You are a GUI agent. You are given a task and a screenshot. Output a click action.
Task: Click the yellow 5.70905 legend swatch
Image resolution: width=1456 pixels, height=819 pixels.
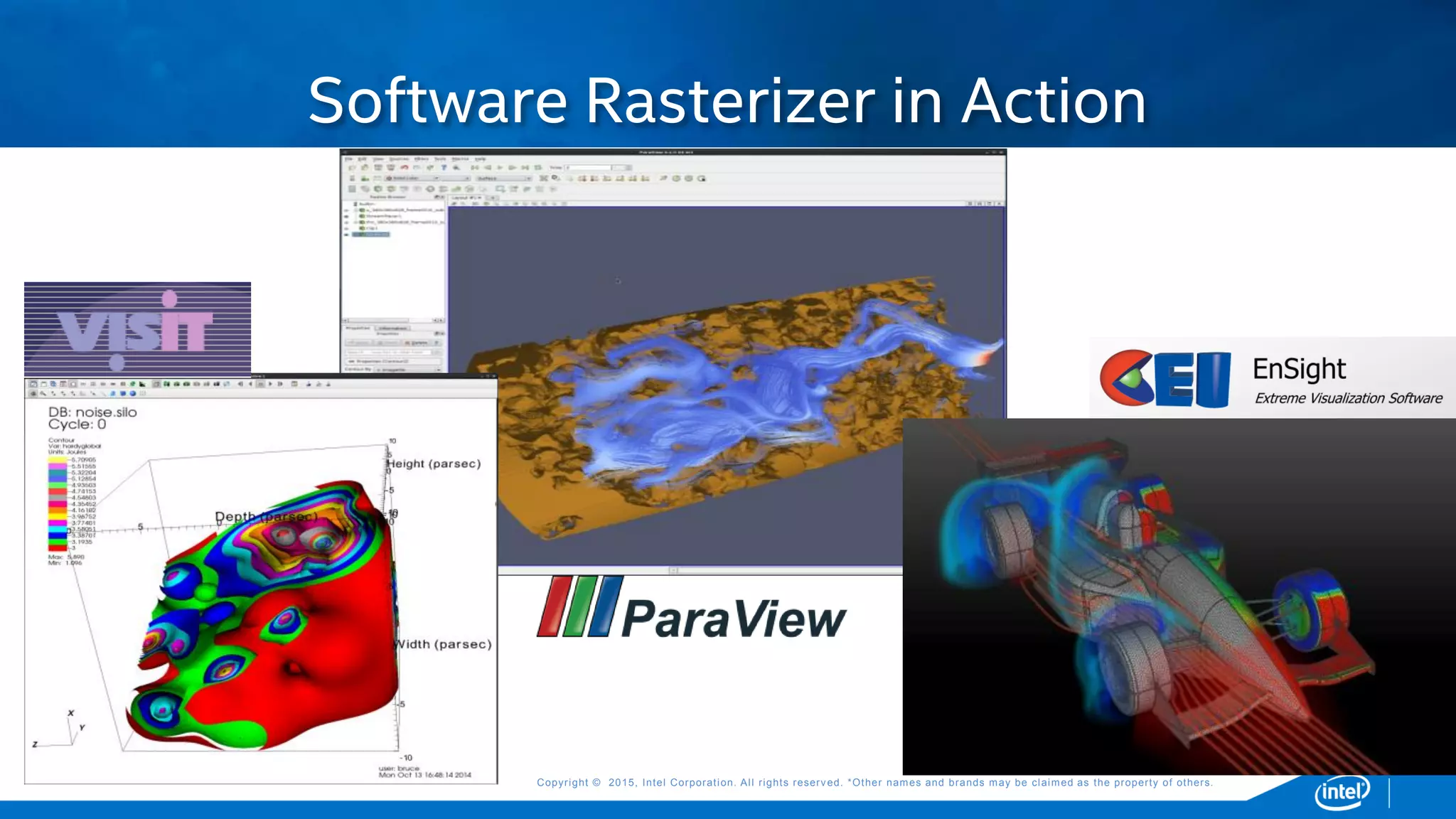click(58, 460)
